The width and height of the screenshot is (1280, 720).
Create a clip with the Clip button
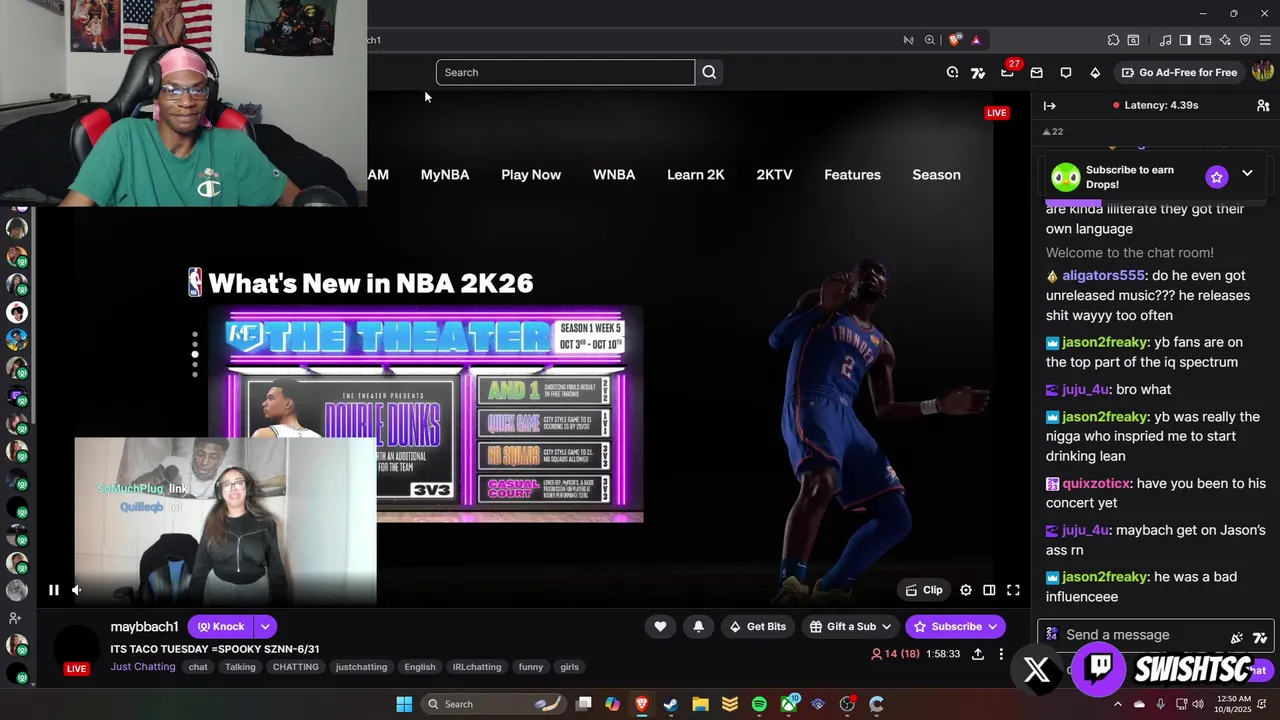coord(924,590)
